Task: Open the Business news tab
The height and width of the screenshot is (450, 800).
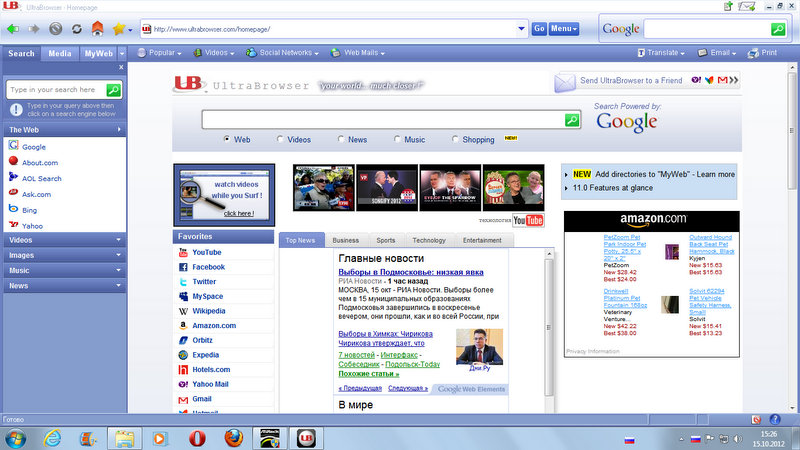Action: tap(346, 240)
